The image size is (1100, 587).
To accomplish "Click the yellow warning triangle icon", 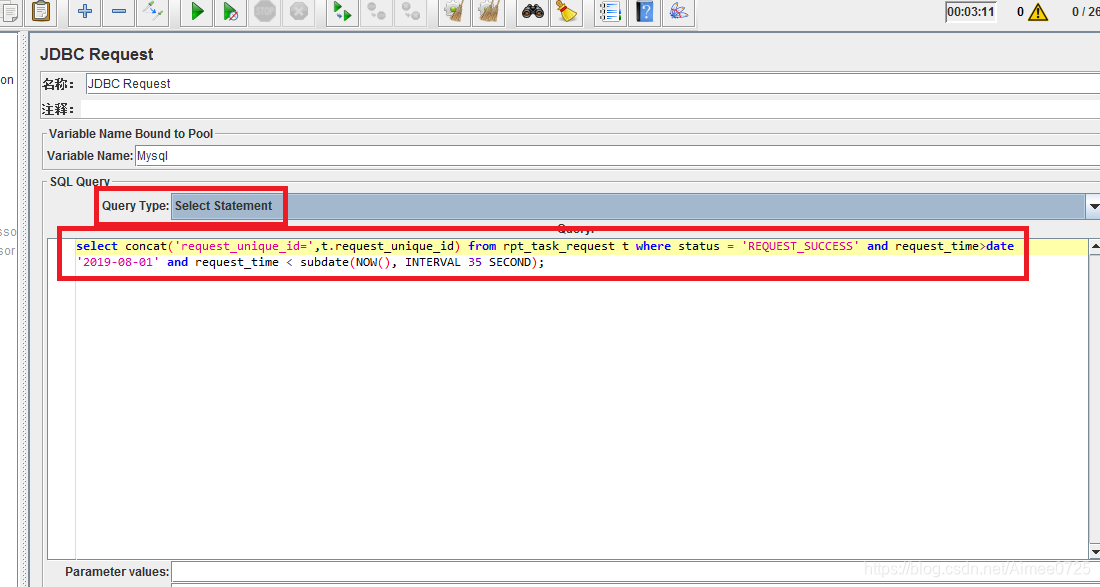I will (1038, 12).
